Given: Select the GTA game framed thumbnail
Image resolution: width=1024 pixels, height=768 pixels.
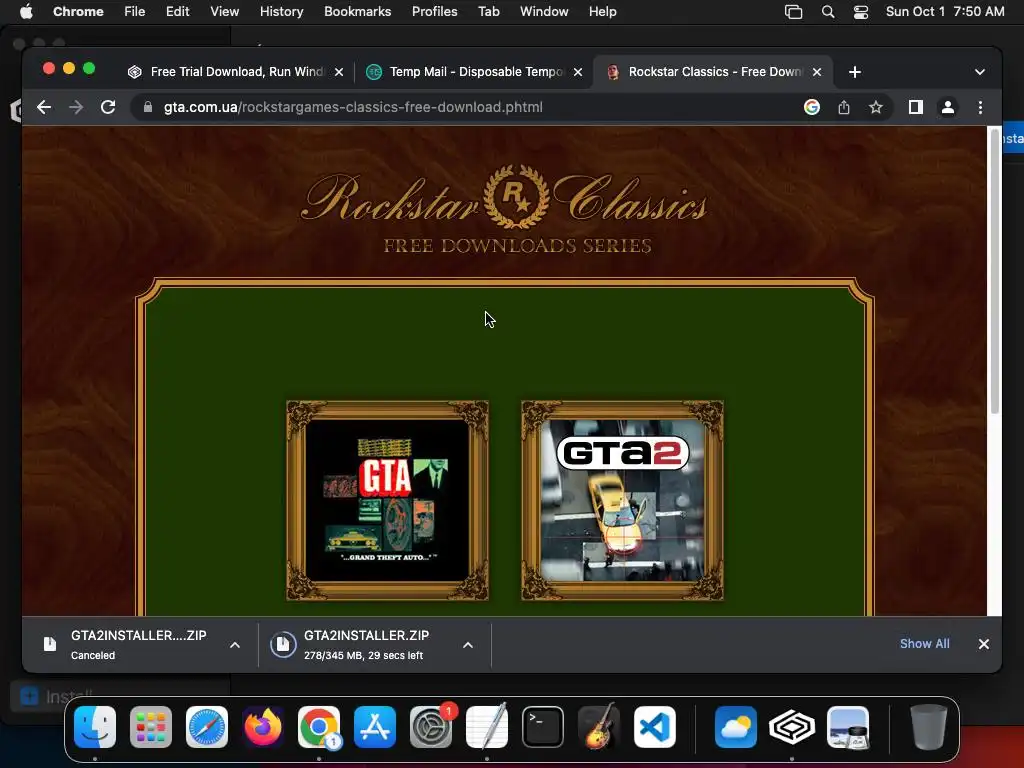Looking at the screenshot, I should 388,500.
